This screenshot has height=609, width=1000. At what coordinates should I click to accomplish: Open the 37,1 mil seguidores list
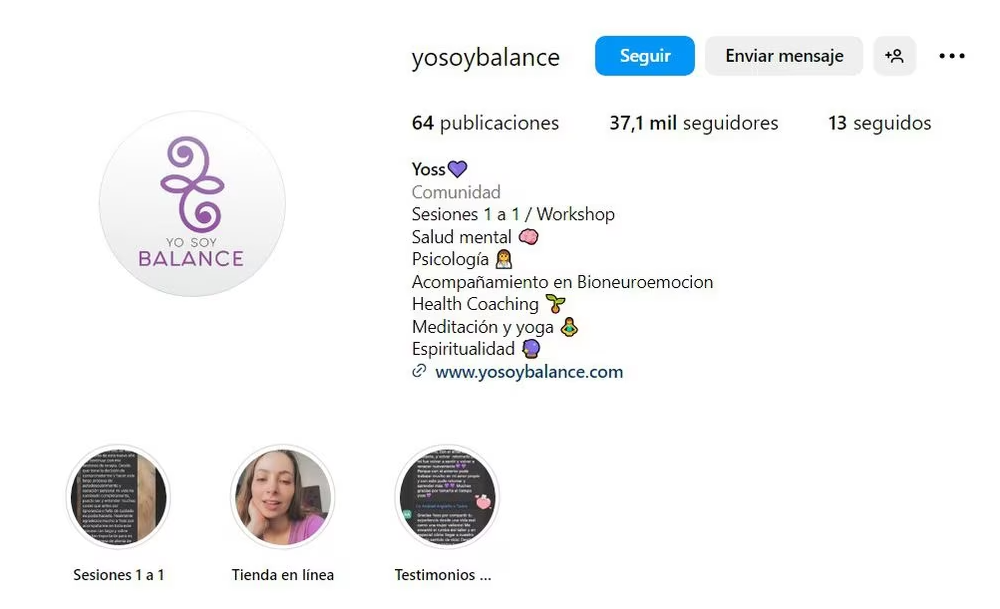[694, 122]
